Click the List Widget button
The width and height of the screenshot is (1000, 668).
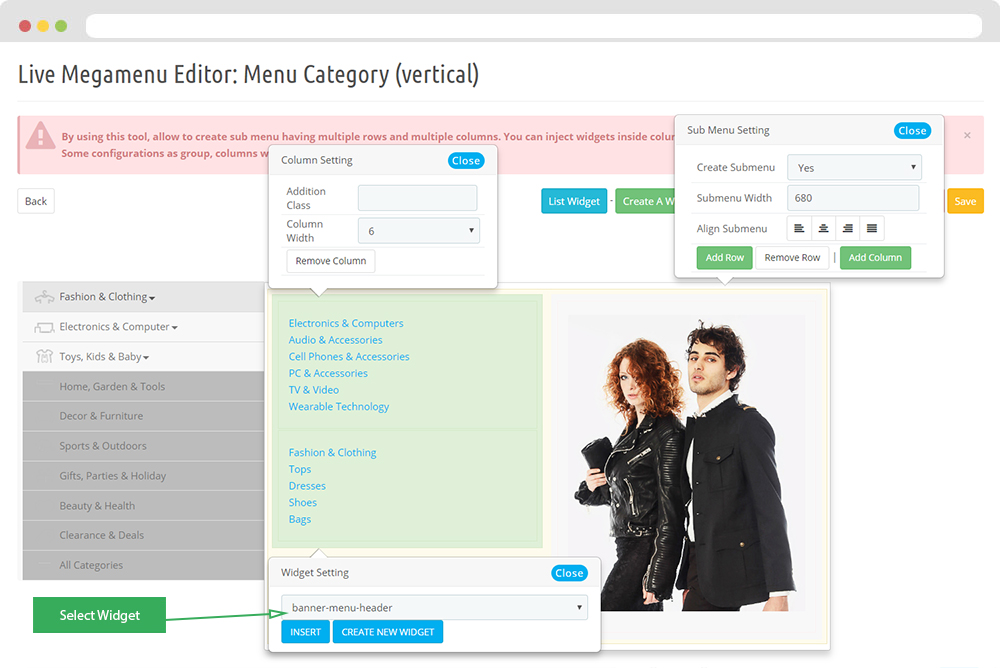(574, 201)
